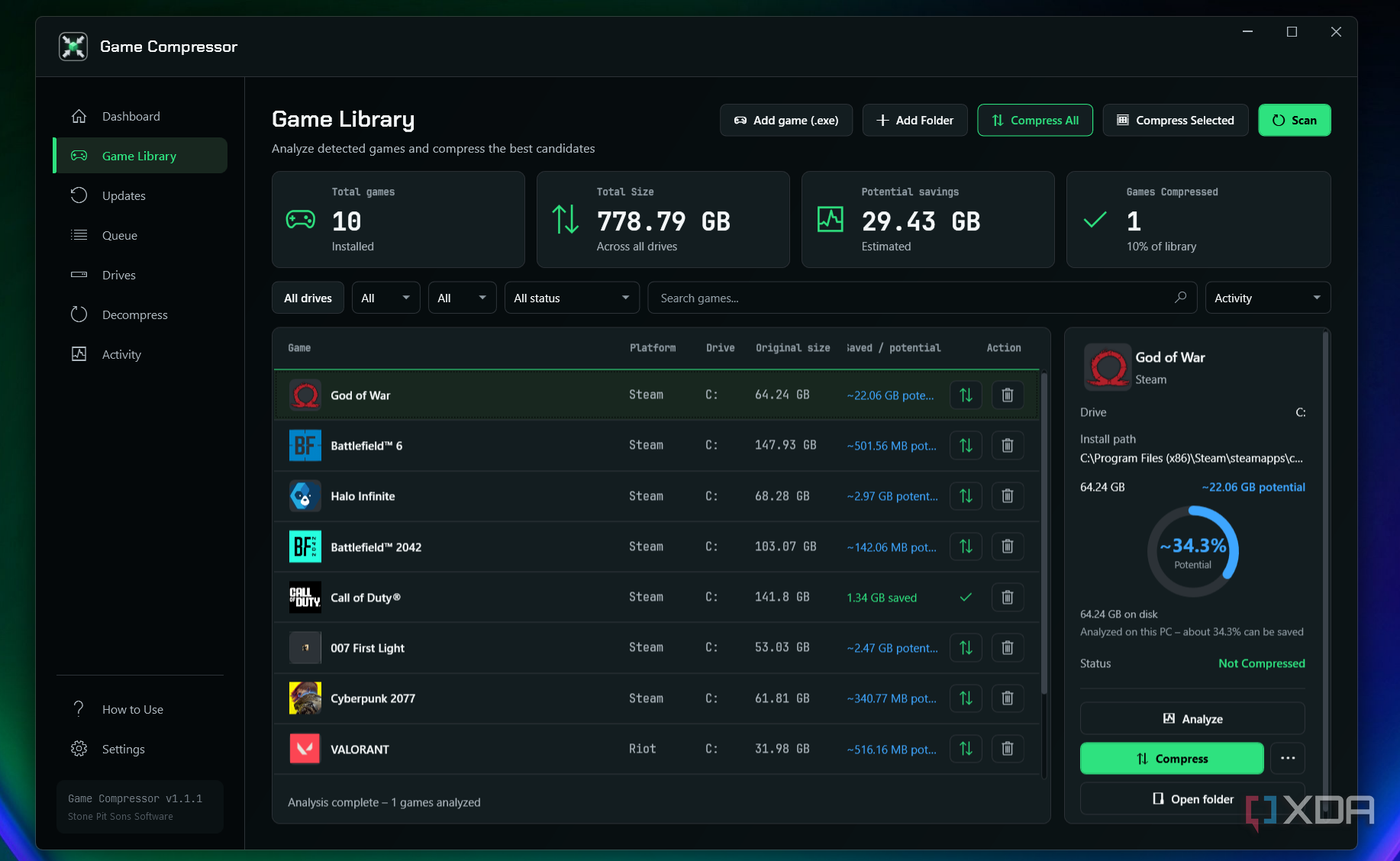Click the Search games input field

click(x=922, y=298)
